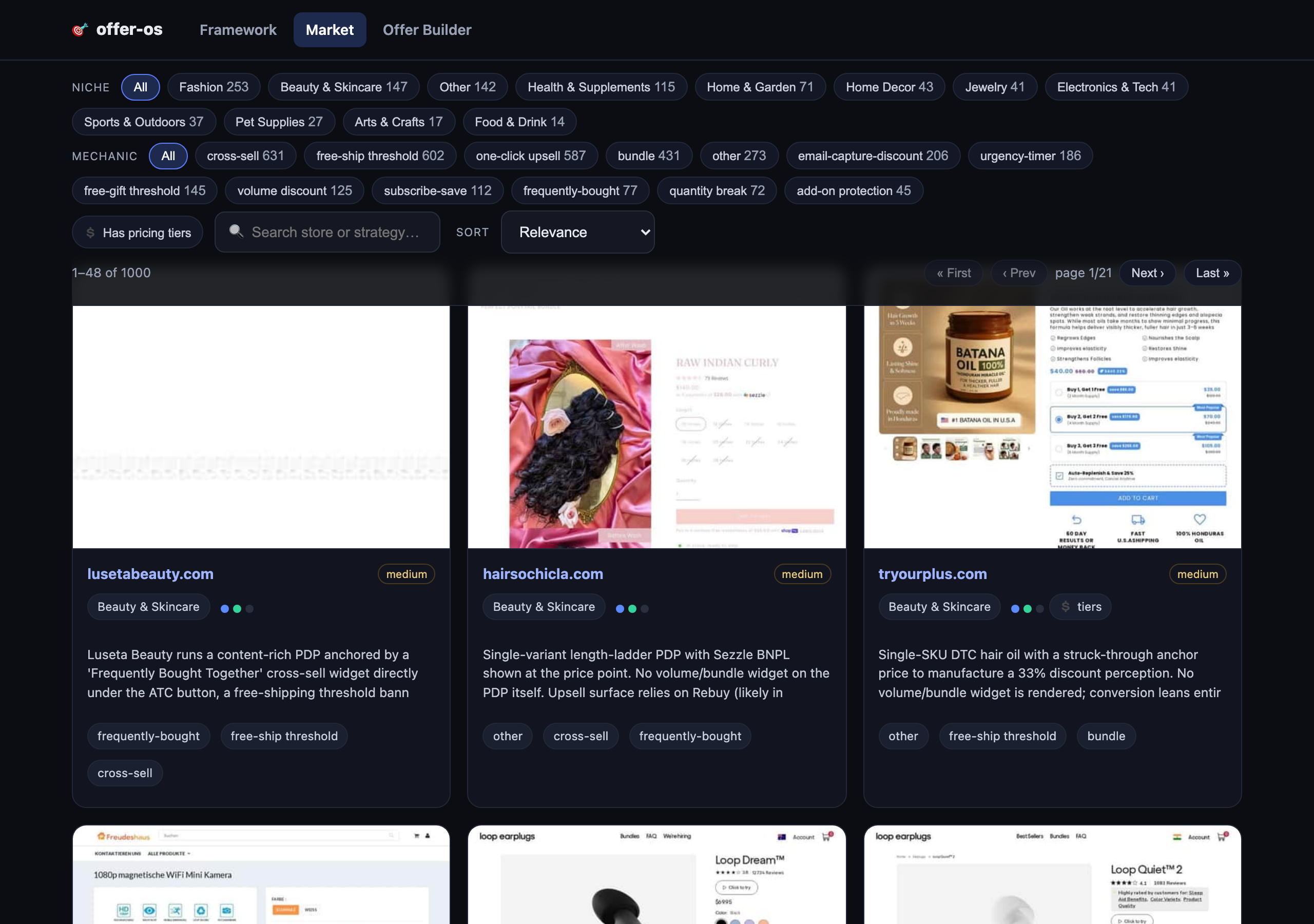Filter niche by Electronics & Tech 41
This screenshot has width=1314, height=924.
pyautogui.click(x=1116, y=87)
